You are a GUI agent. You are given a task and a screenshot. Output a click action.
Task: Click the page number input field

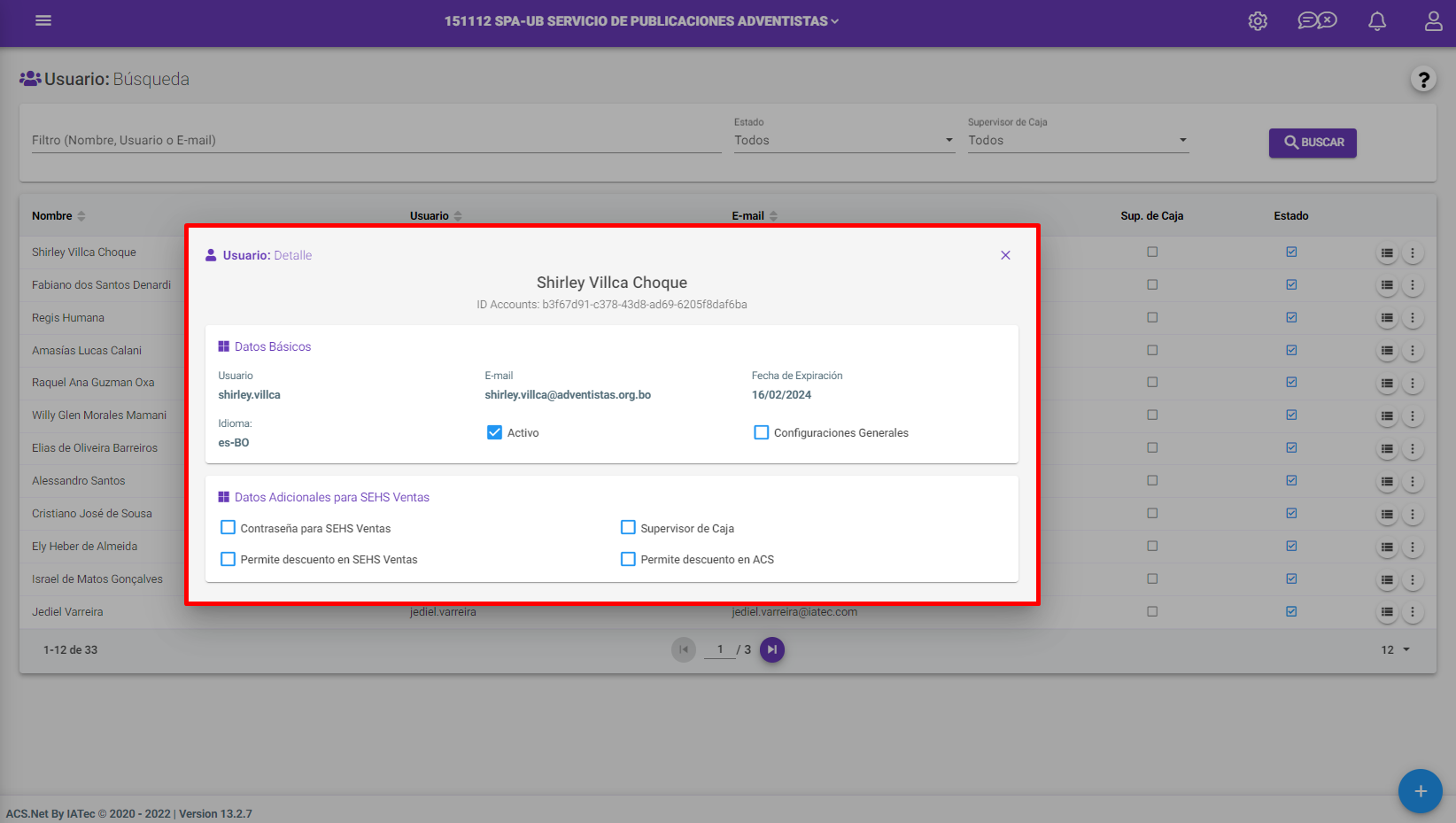coord(720,650)
